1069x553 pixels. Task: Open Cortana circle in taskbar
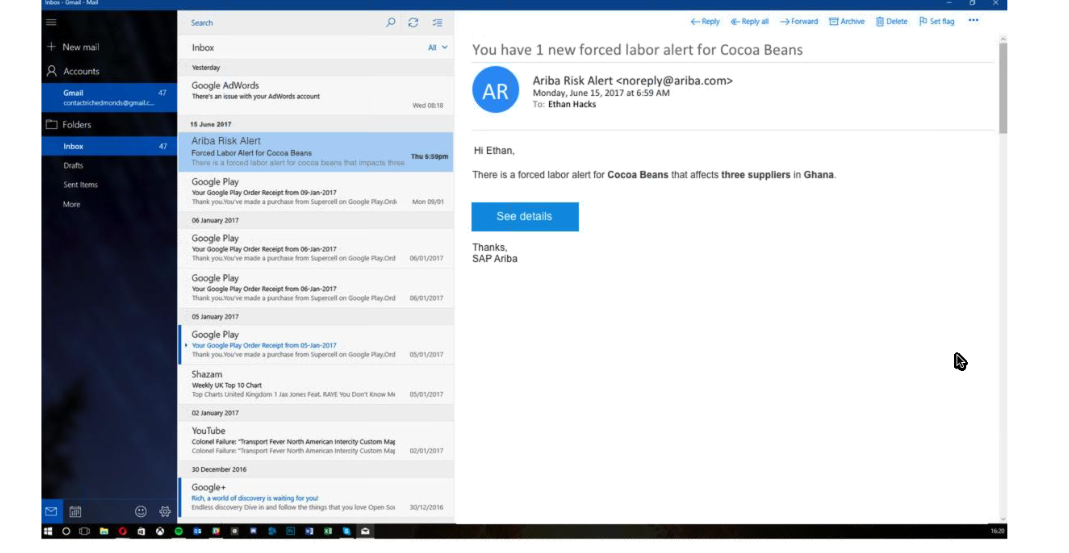pos(66,531)
